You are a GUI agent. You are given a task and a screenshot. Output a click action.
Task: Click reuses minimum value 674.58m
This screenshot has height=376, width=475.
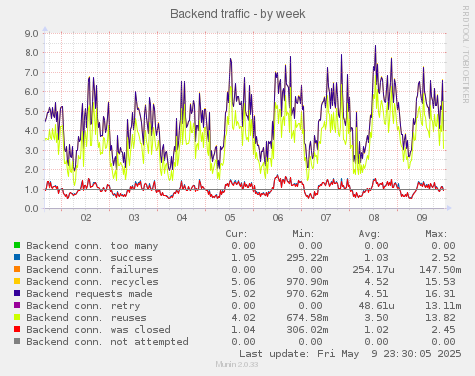307,318
